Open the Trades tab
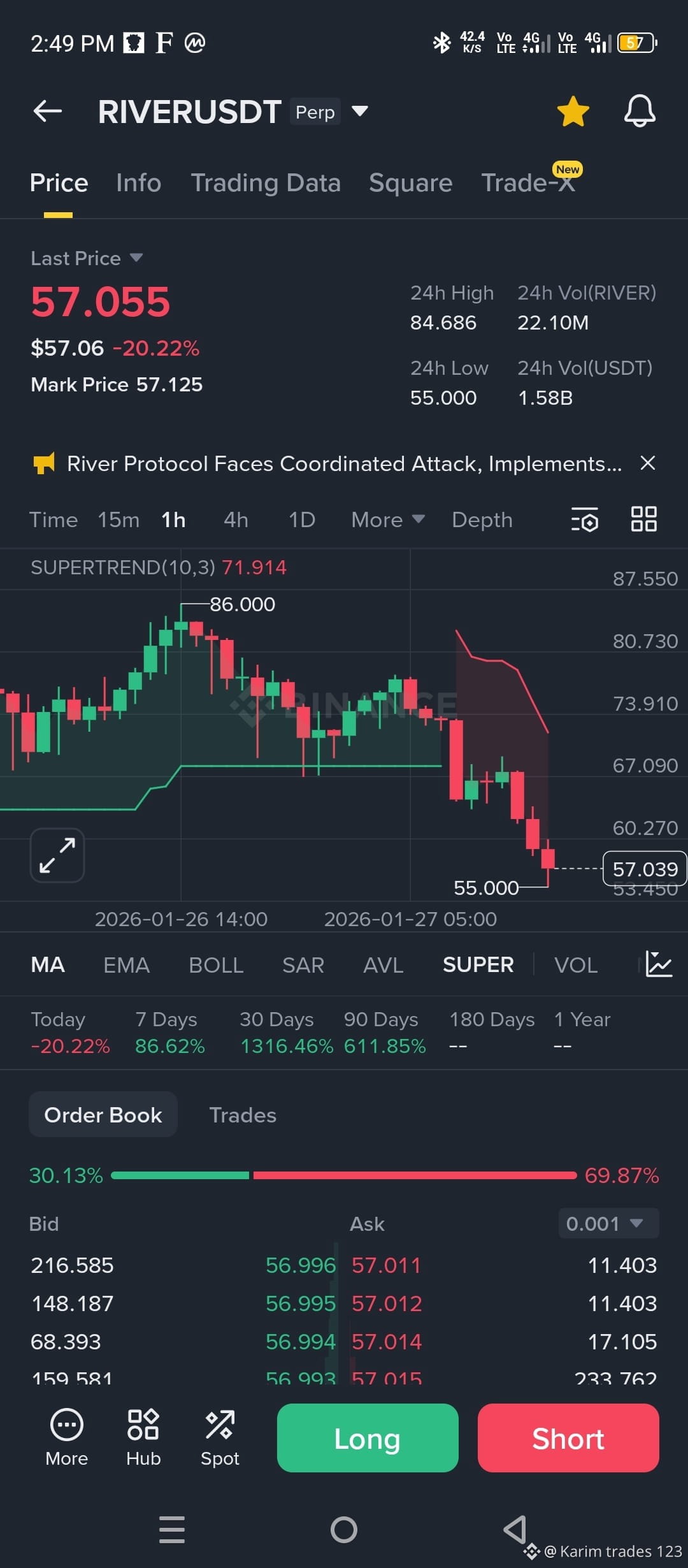 click(242, 1114)
